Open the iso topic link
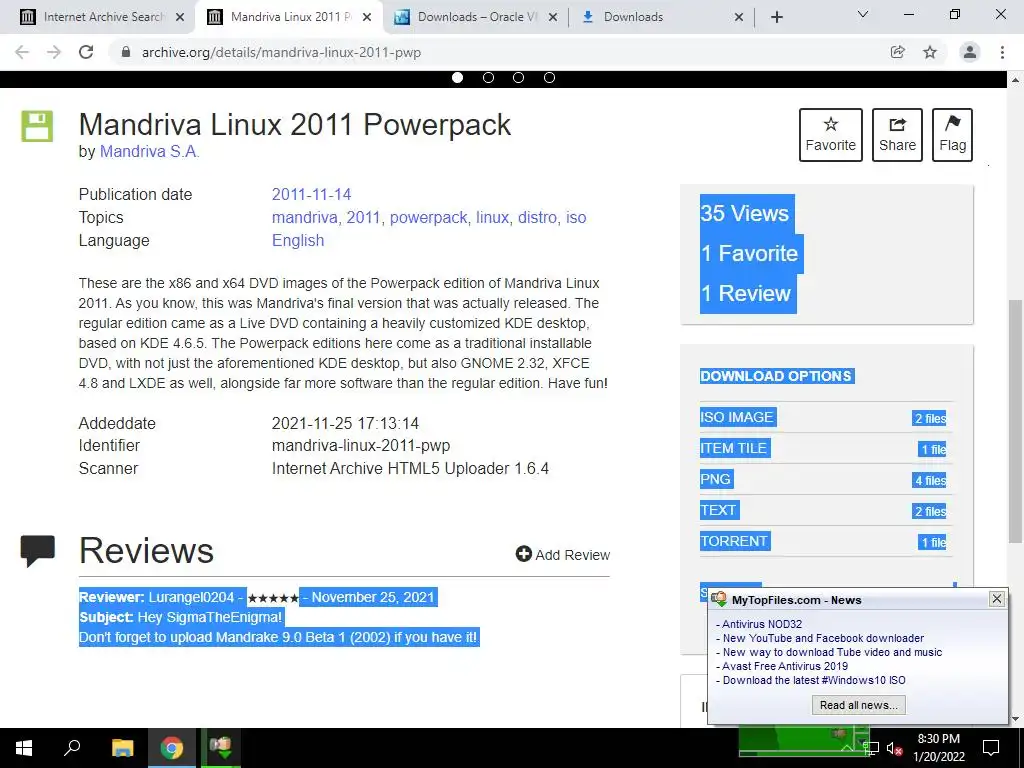 (x=576, y=217)
